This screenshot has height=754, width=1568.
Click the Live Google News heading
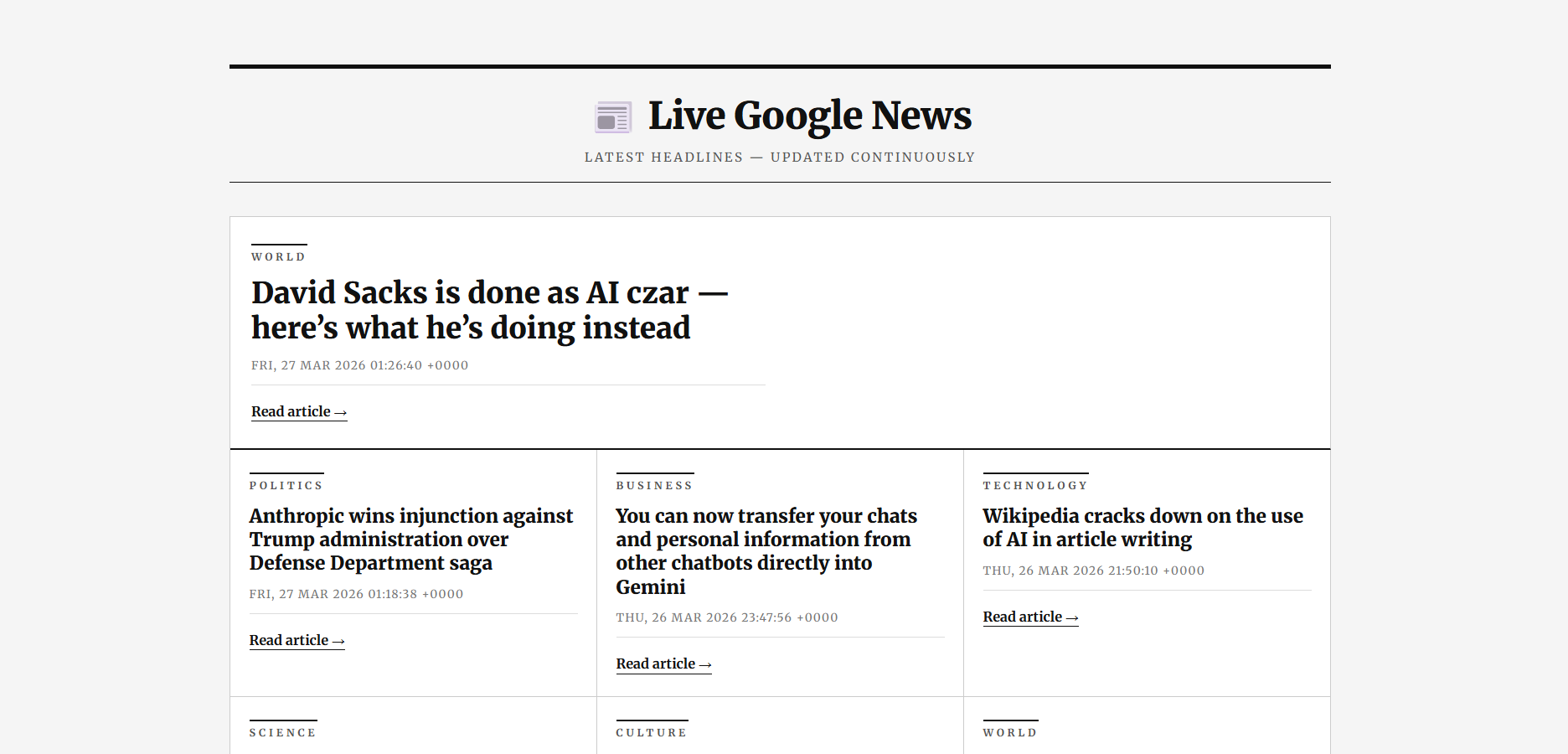click(x=810, y=116)
